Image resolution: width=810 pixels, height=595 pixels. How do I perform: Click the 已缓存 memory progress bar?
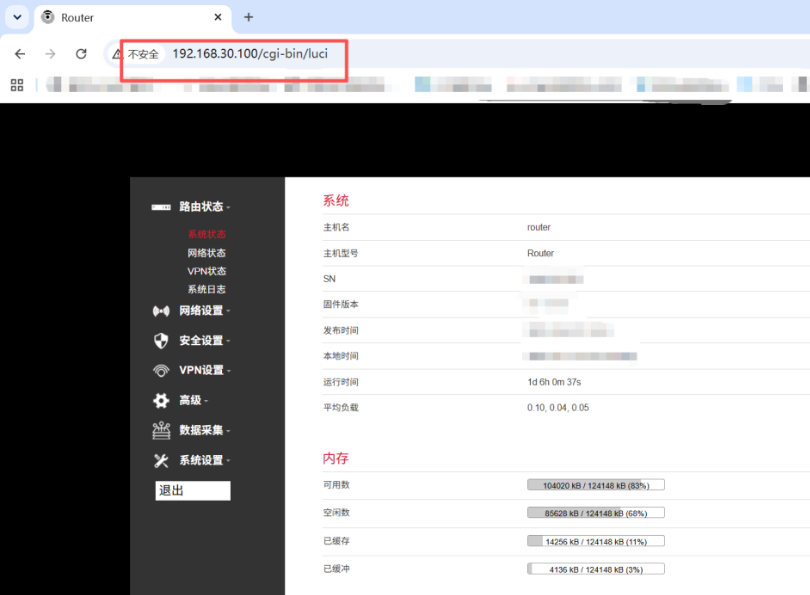(x=596, y=541)
